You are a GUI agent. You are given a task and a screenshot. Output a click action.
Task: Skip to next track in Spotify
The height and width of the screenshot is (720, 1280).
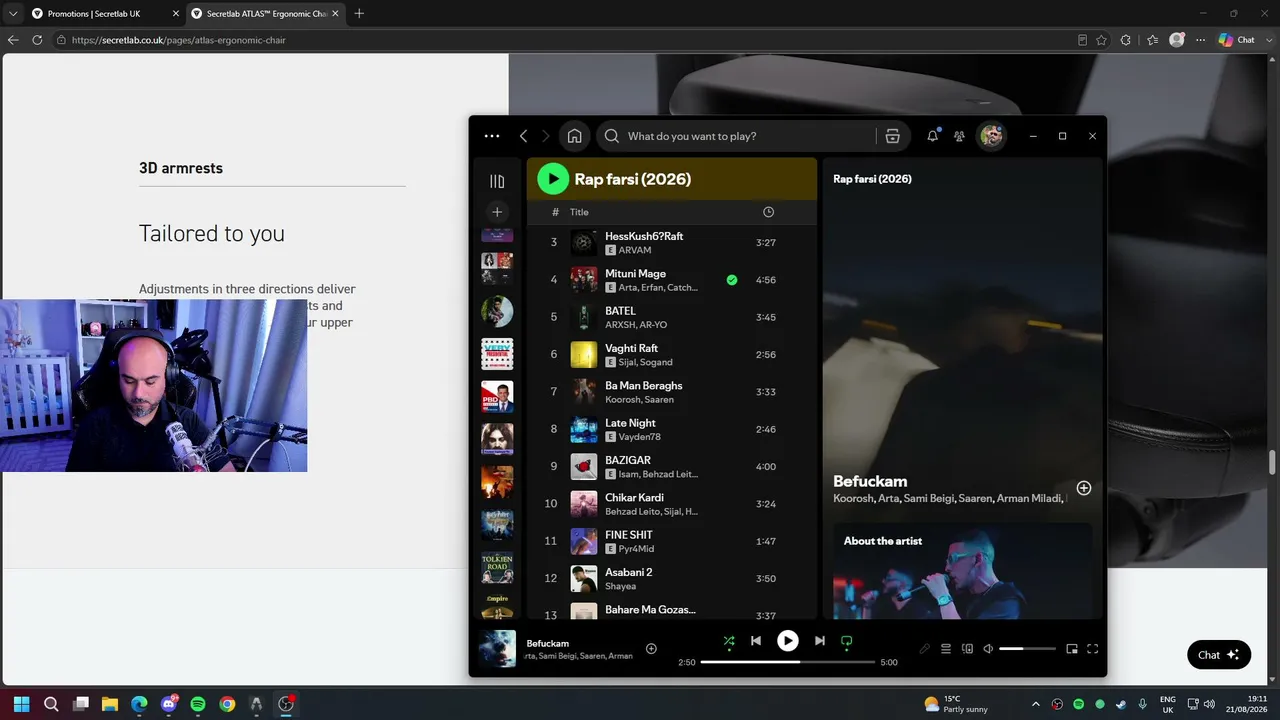pos(820,641)
